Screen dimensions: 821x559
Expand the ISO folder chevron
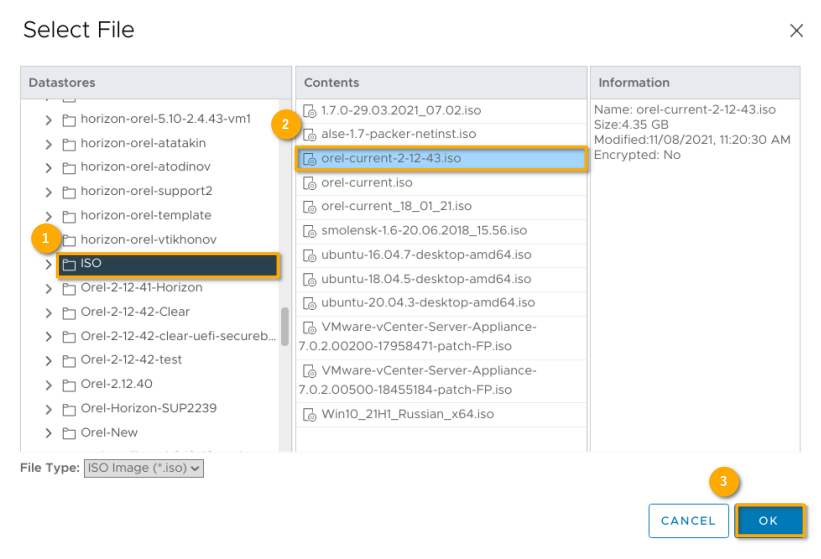pos(48,265)
